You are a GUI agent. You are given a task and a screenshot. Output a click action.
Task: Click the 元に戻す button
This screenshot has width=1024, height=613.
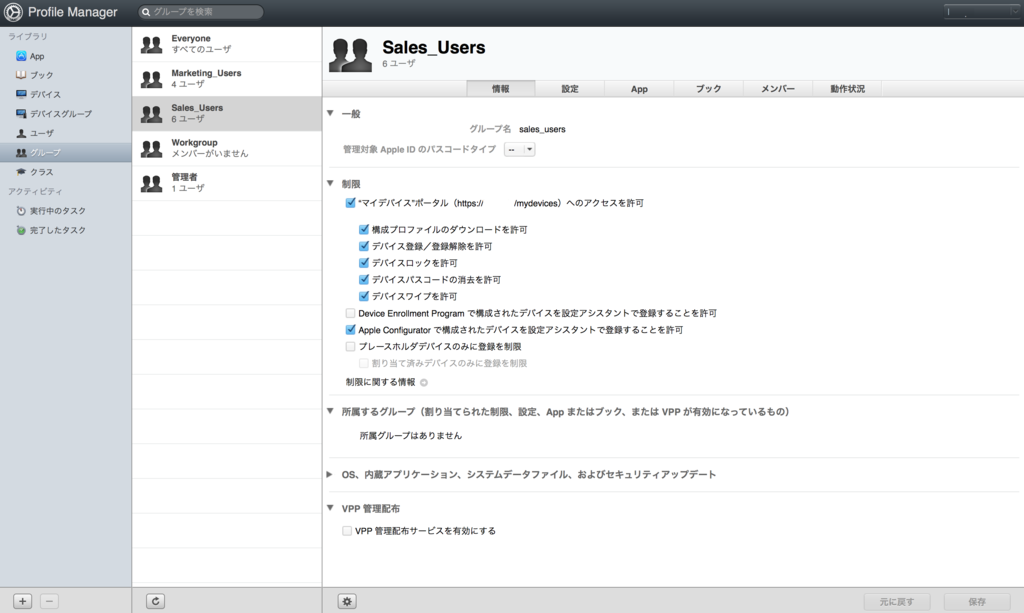point(897,601)
